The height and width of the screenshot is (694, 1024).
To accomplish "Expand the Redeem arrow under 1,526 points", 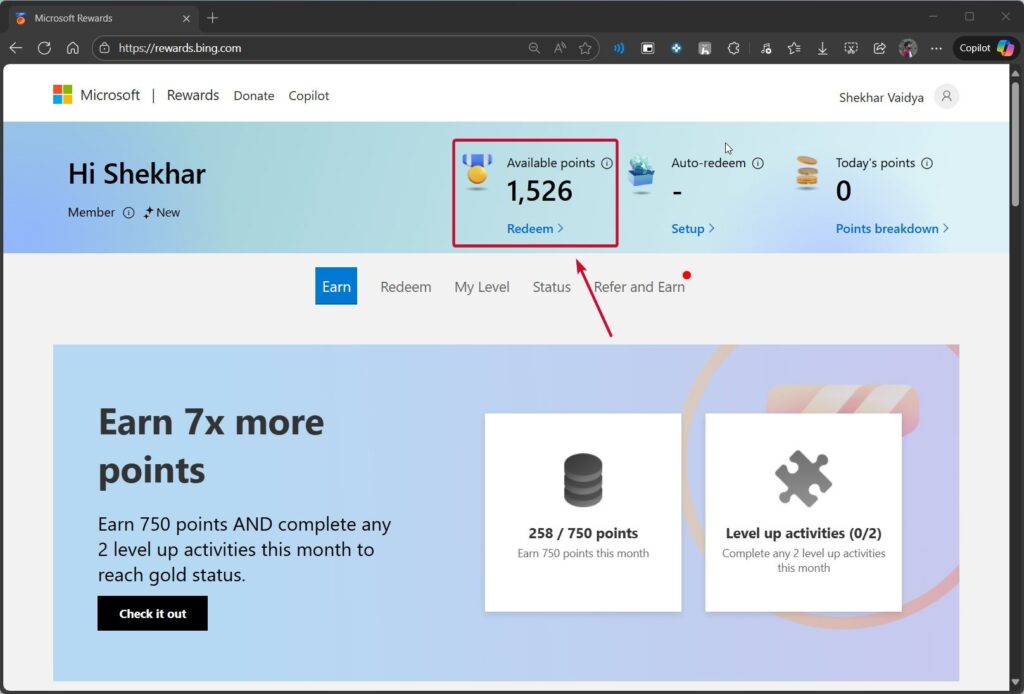I will (x=533, y=229).
